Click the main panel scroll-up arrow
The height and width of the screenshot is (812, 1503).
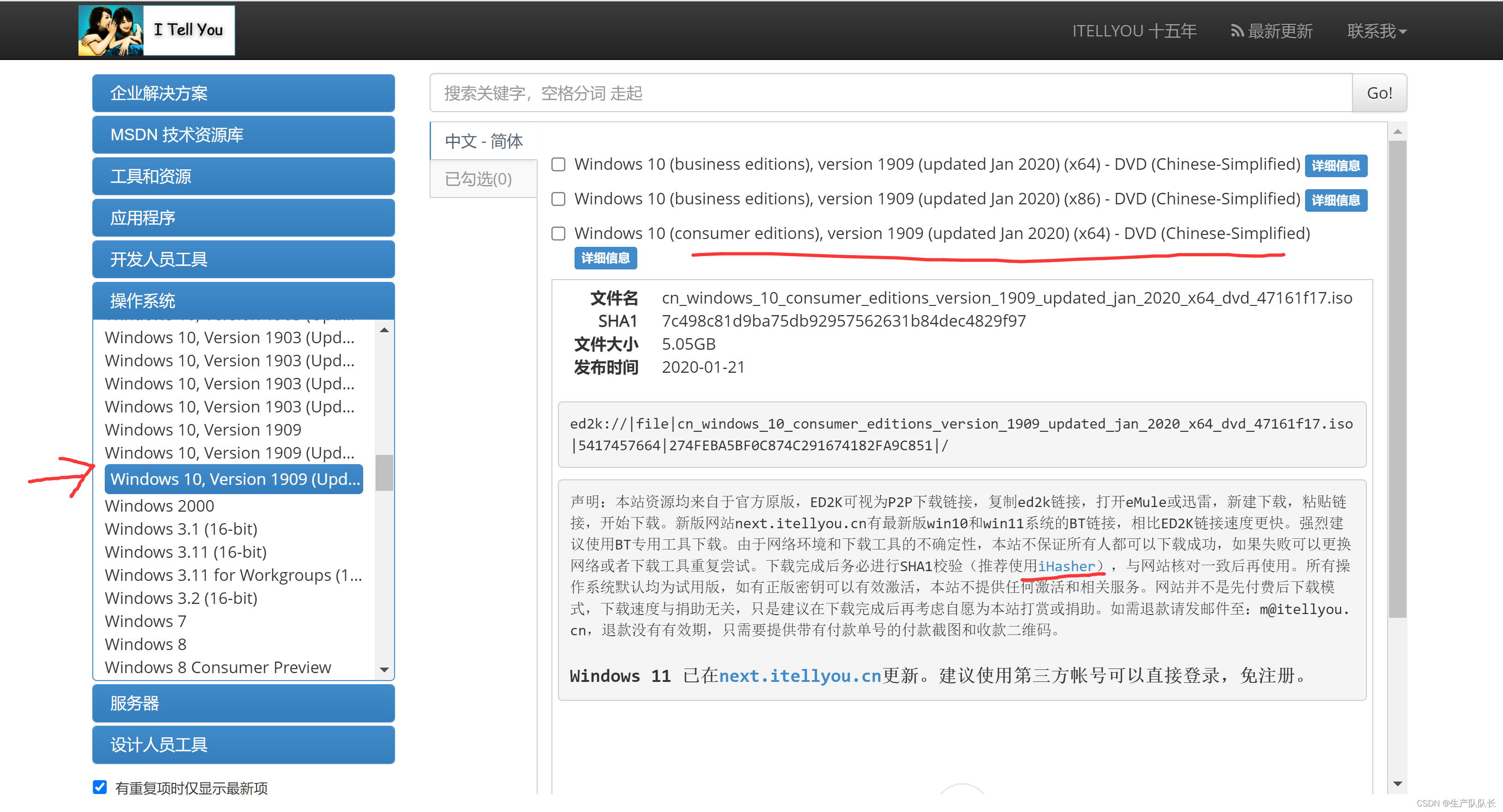click(x=1397, y=132)
